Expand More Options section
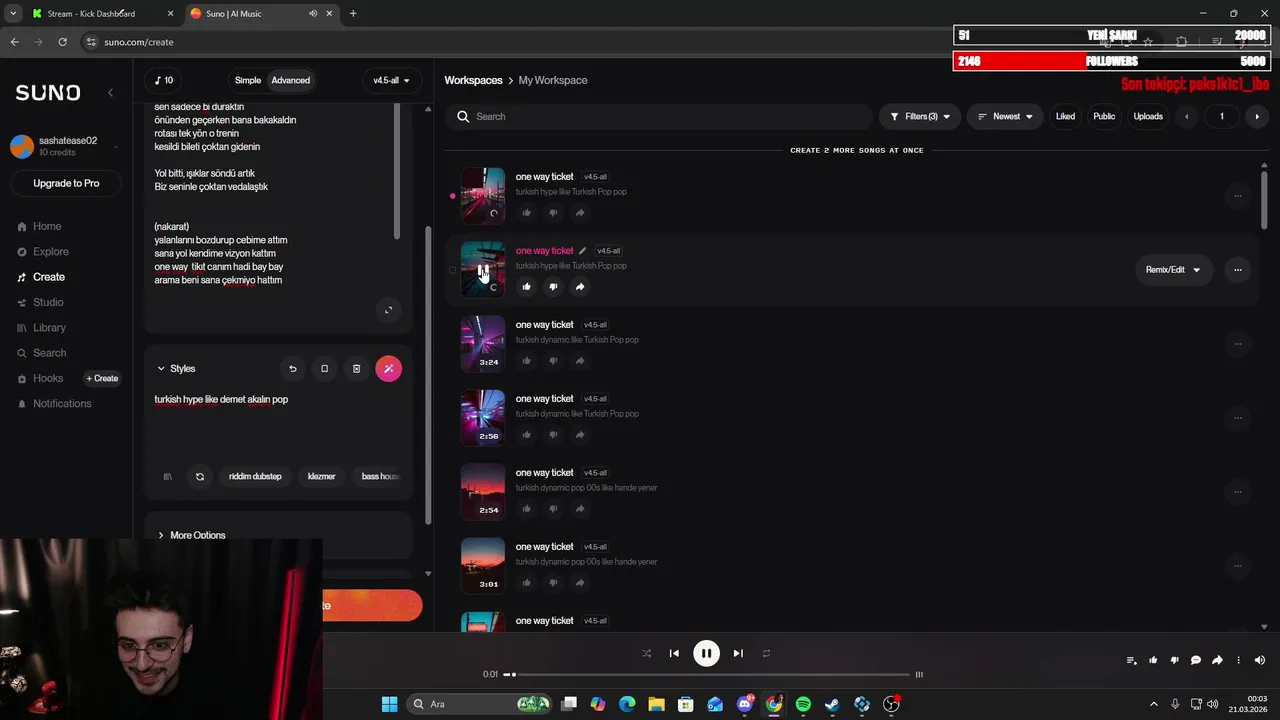The width and height of the screenshot is (1280, 720). coord(191,535)
